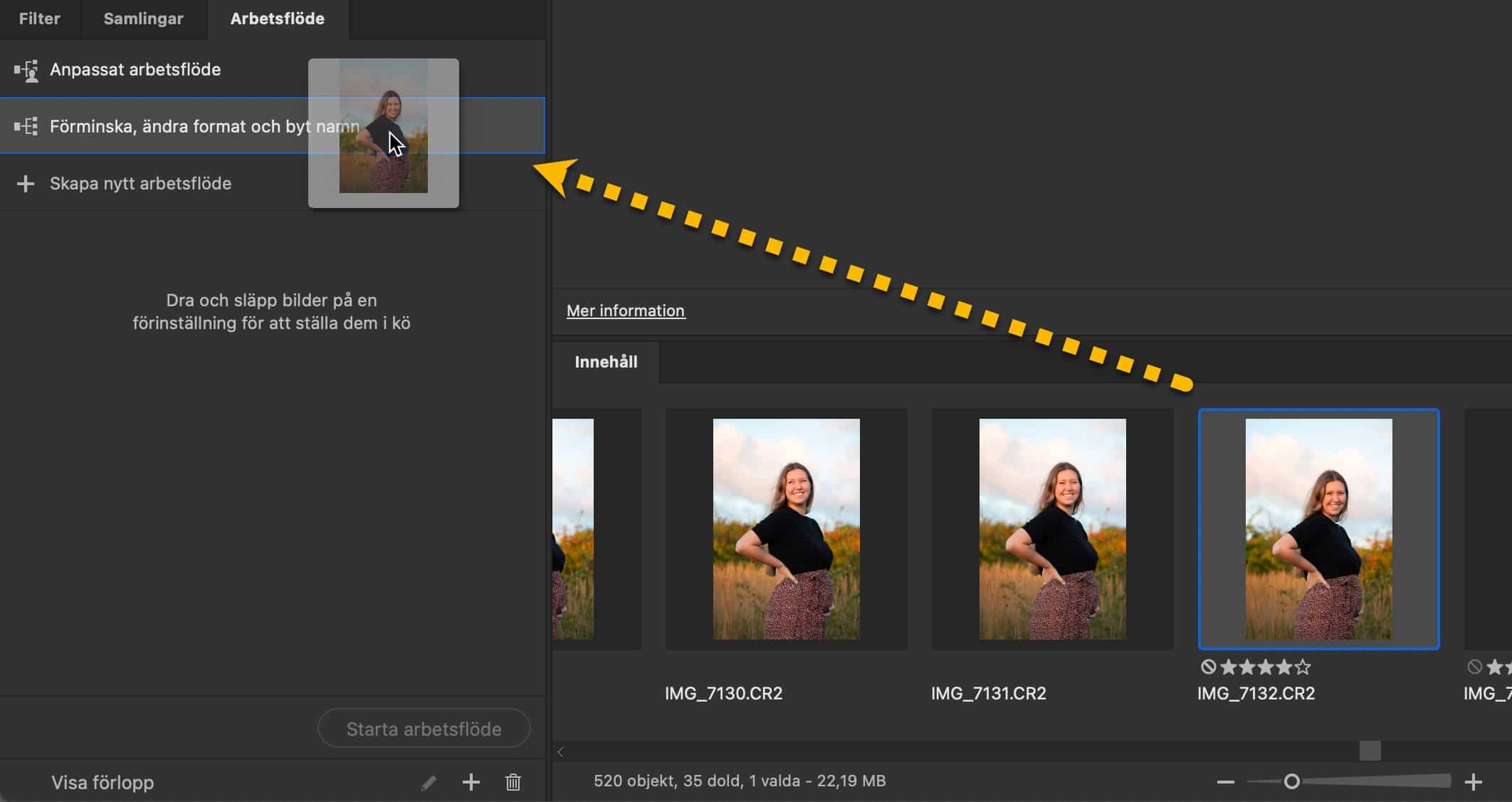The width and height of the screenshot is (1512, 802).
Task: Open the Samlingar tab
Action: (x=143, y=19)
